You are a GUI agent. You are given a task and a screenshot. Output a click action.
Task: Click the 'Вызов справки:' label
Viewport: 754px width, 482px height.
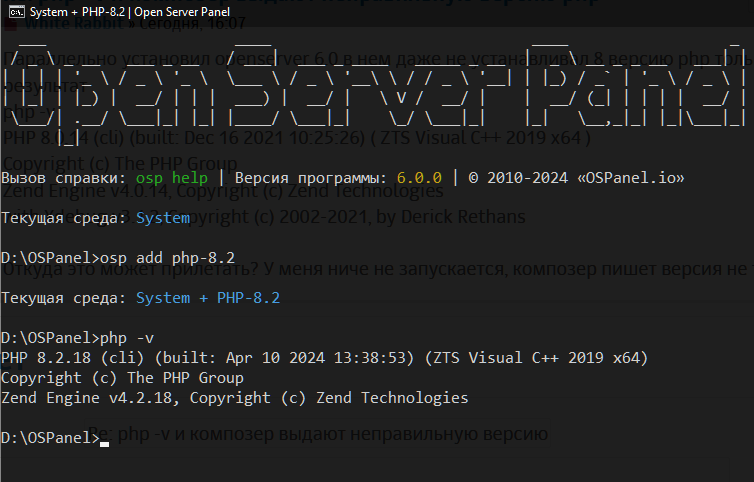(63, 178)
